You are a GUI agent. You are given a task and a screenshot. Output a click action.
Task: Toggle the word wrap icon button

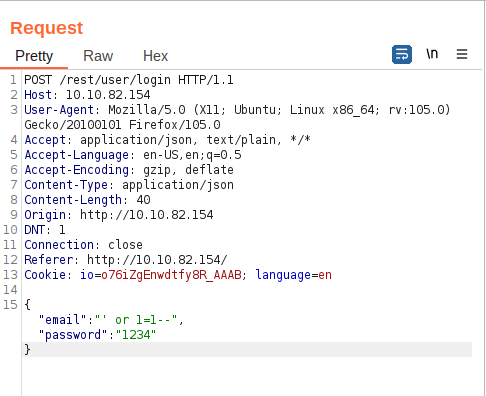point(402,54)
